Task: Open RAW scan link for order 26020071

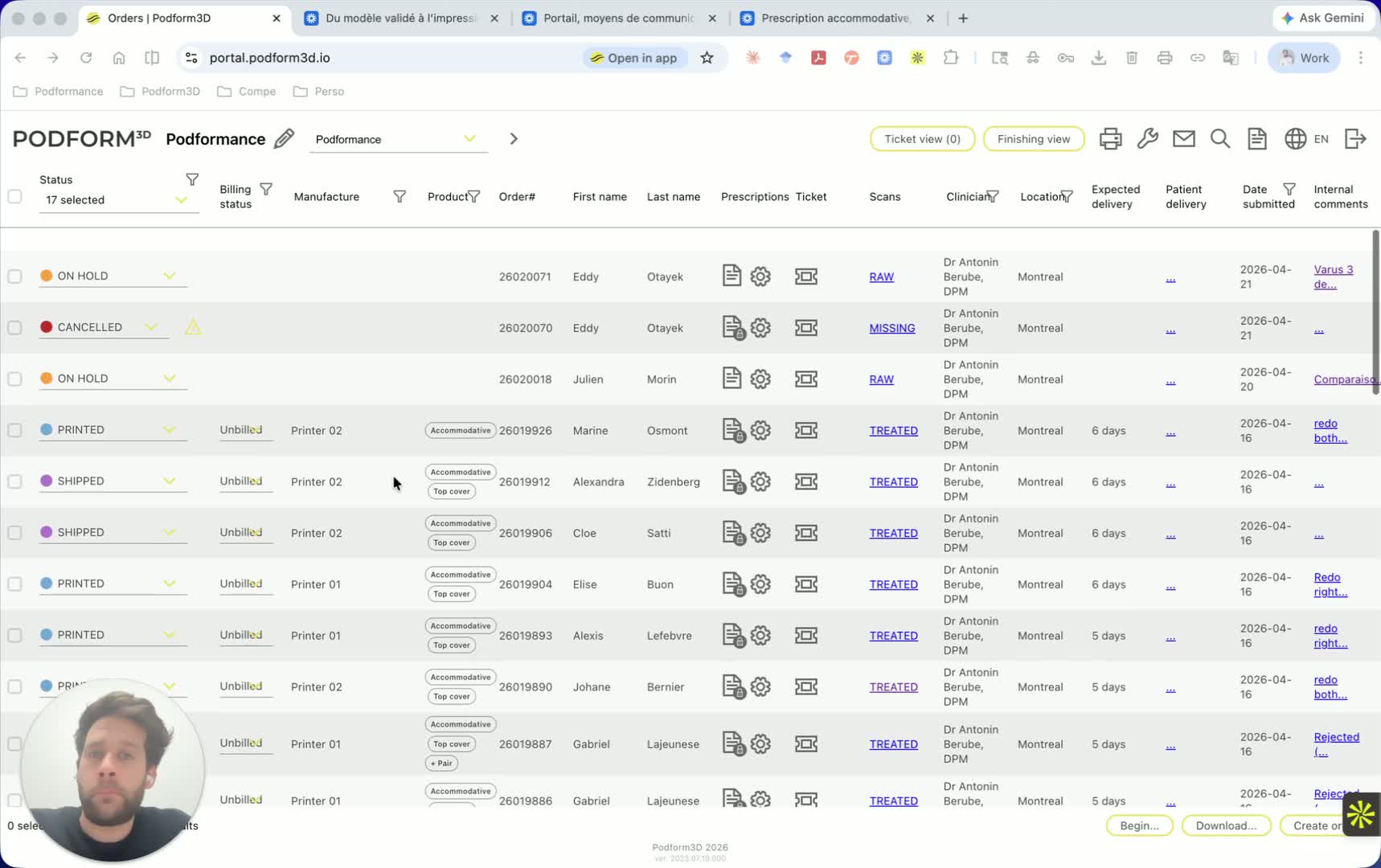Action: 881,276
